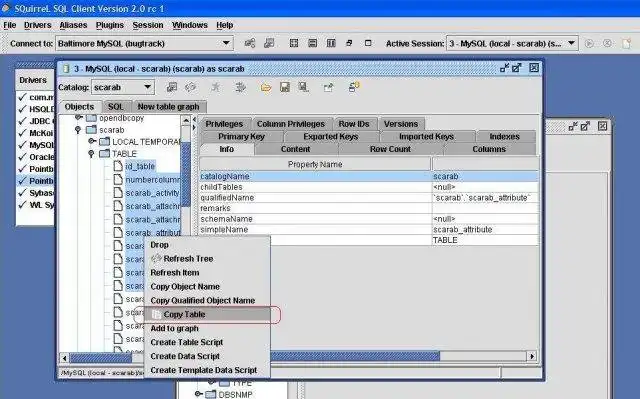Viewport: 640px width, 399px height.
Task: Click the Tile Horizontal windows icon
Action: [312, 43]
